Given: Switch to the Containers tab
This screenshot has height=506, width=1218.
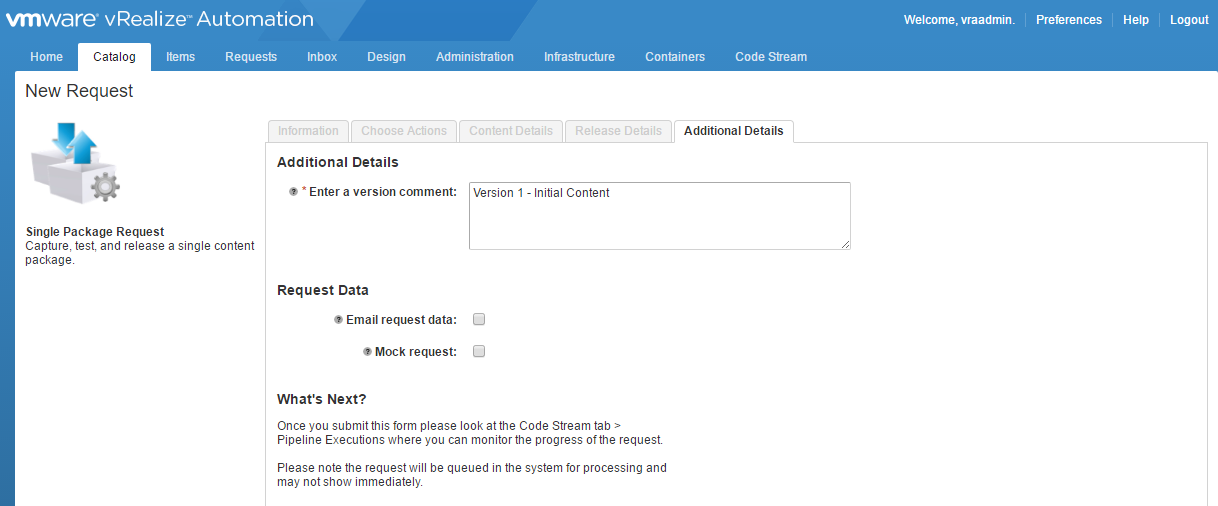Looking at the screenshot, I should pyautogui.click(x=674, y=57).
